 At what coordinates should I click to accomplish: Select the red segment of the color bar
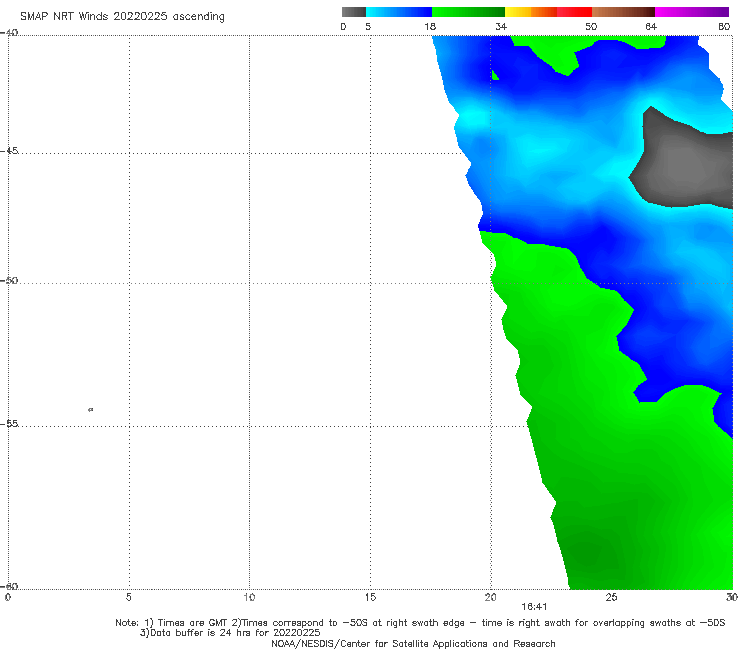[574, 12]
